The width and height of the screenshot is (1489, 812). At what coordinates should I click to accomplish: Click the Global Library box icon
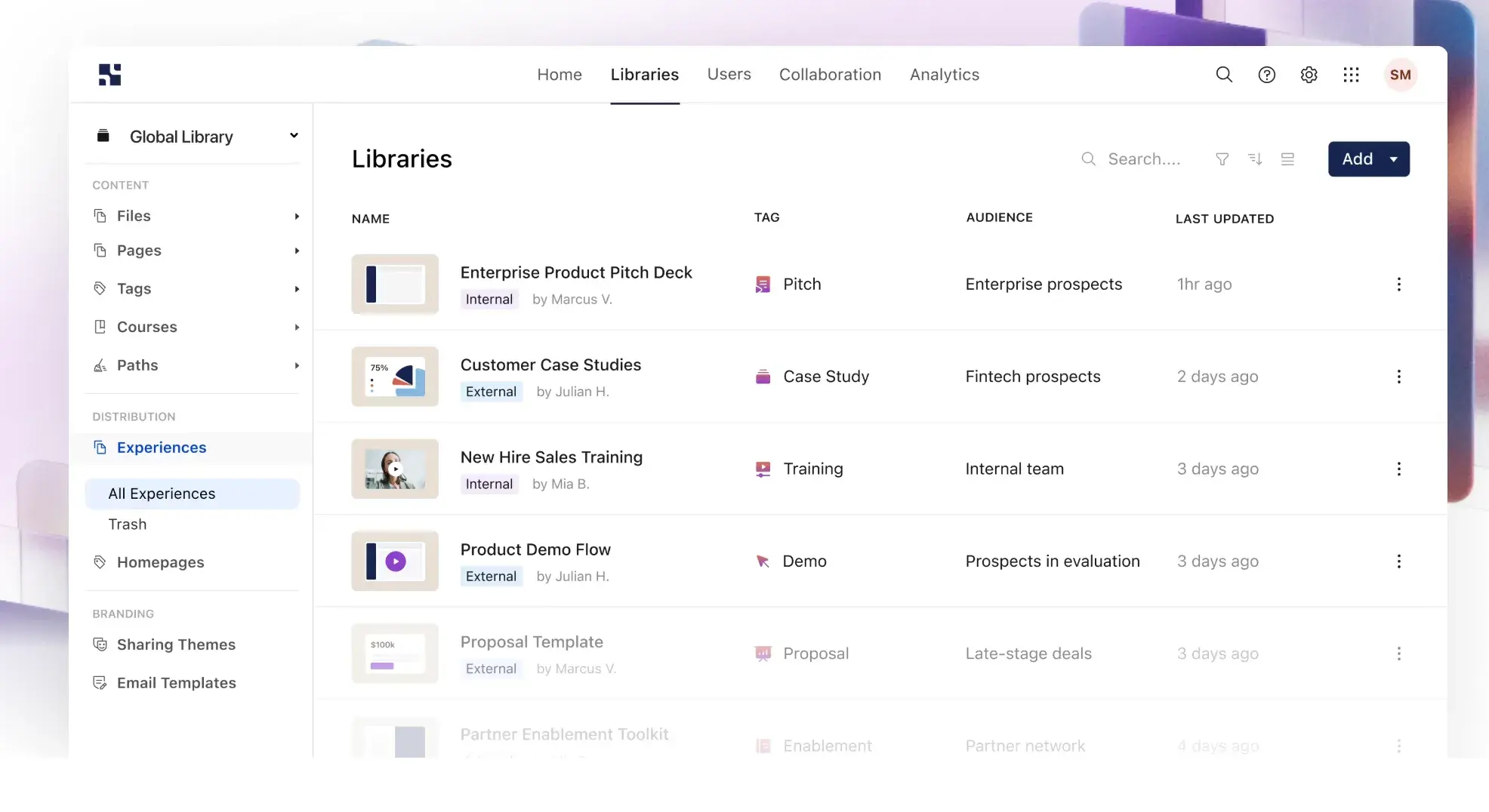(x=103, y=136)
